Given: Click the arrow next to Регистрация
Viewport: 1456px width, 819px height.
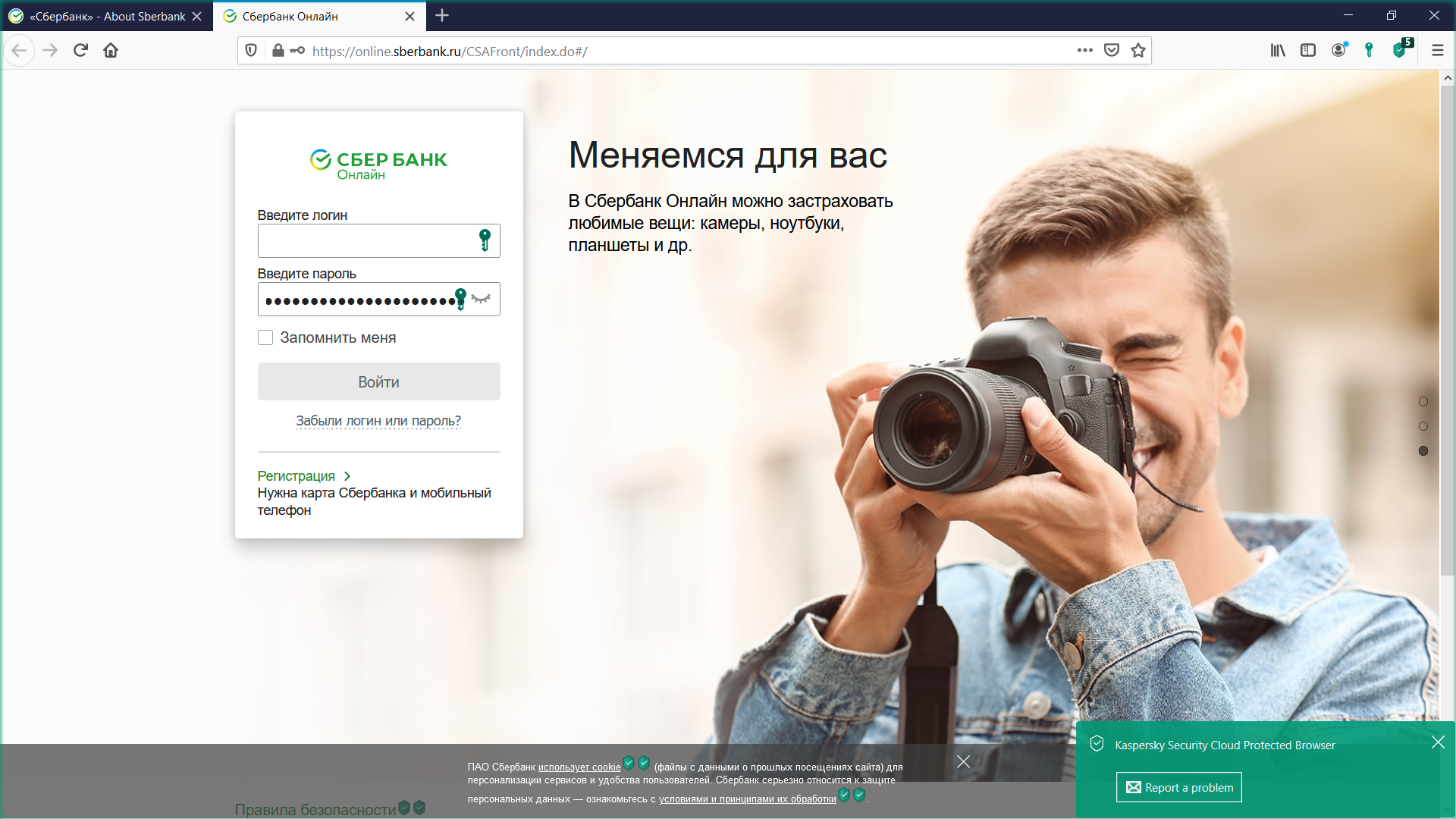Looking at the screenshot, I should (347, 476).
